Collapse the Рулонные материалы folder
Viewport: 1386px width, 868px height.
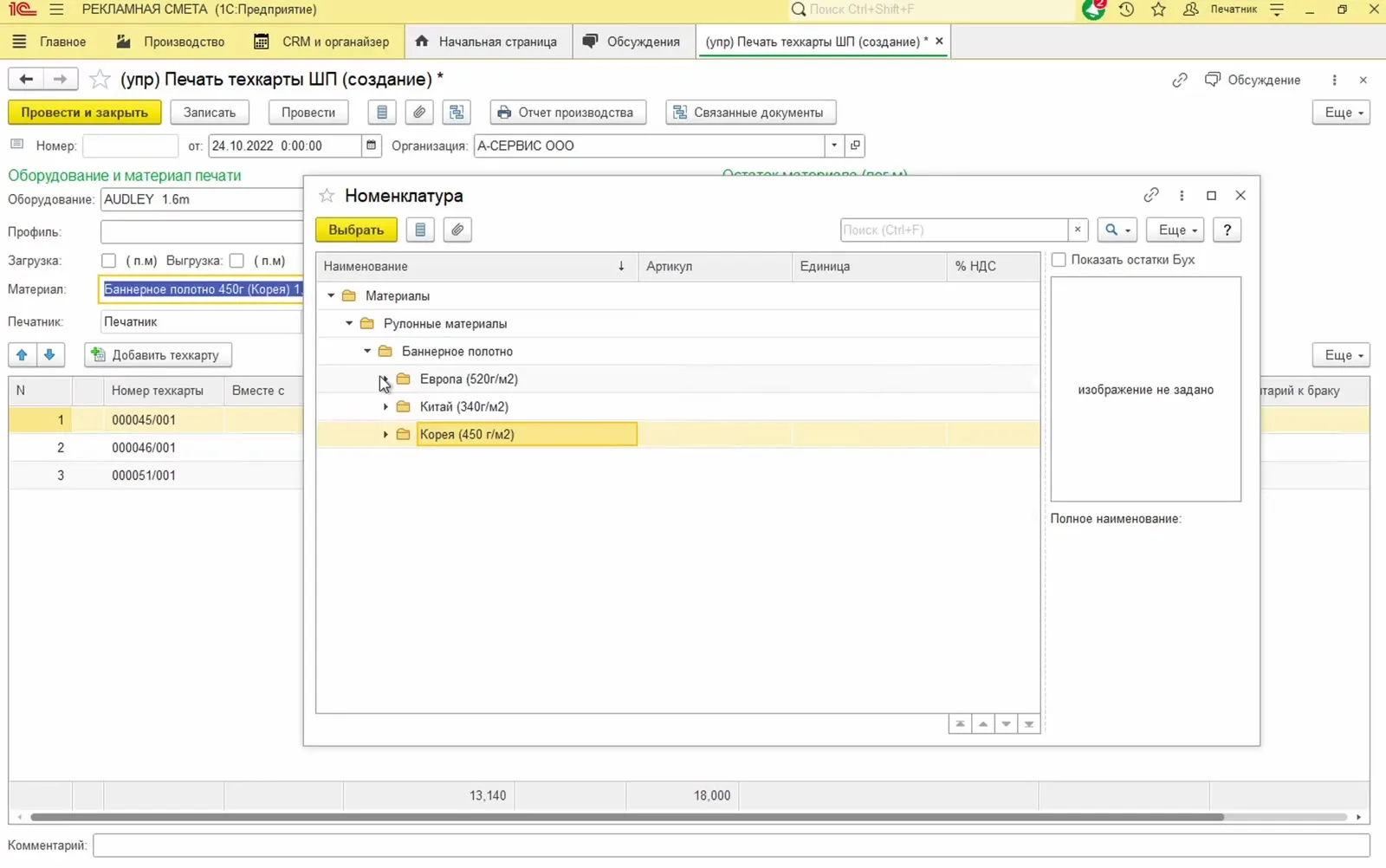pos(349,324)
